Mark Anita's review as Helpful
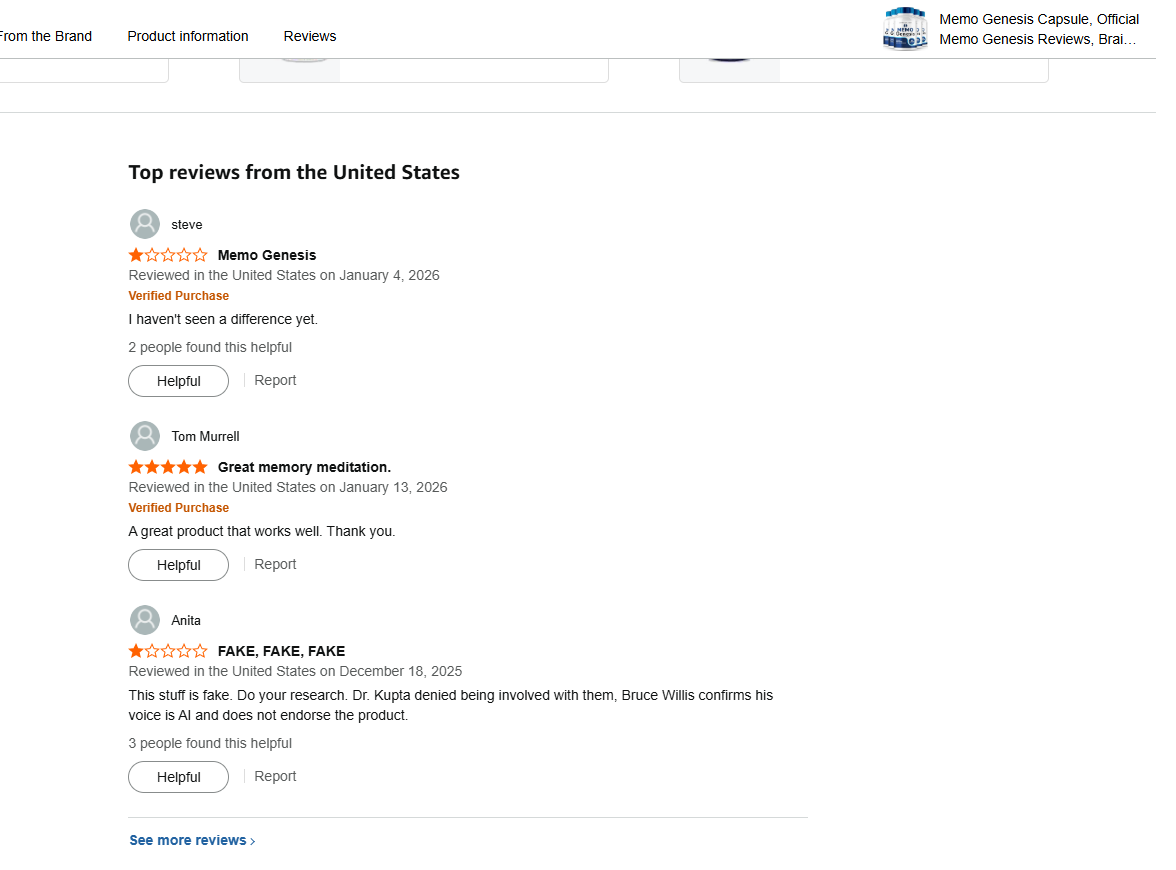Viewport: 1176px width, 870px height. pos(178,777)
